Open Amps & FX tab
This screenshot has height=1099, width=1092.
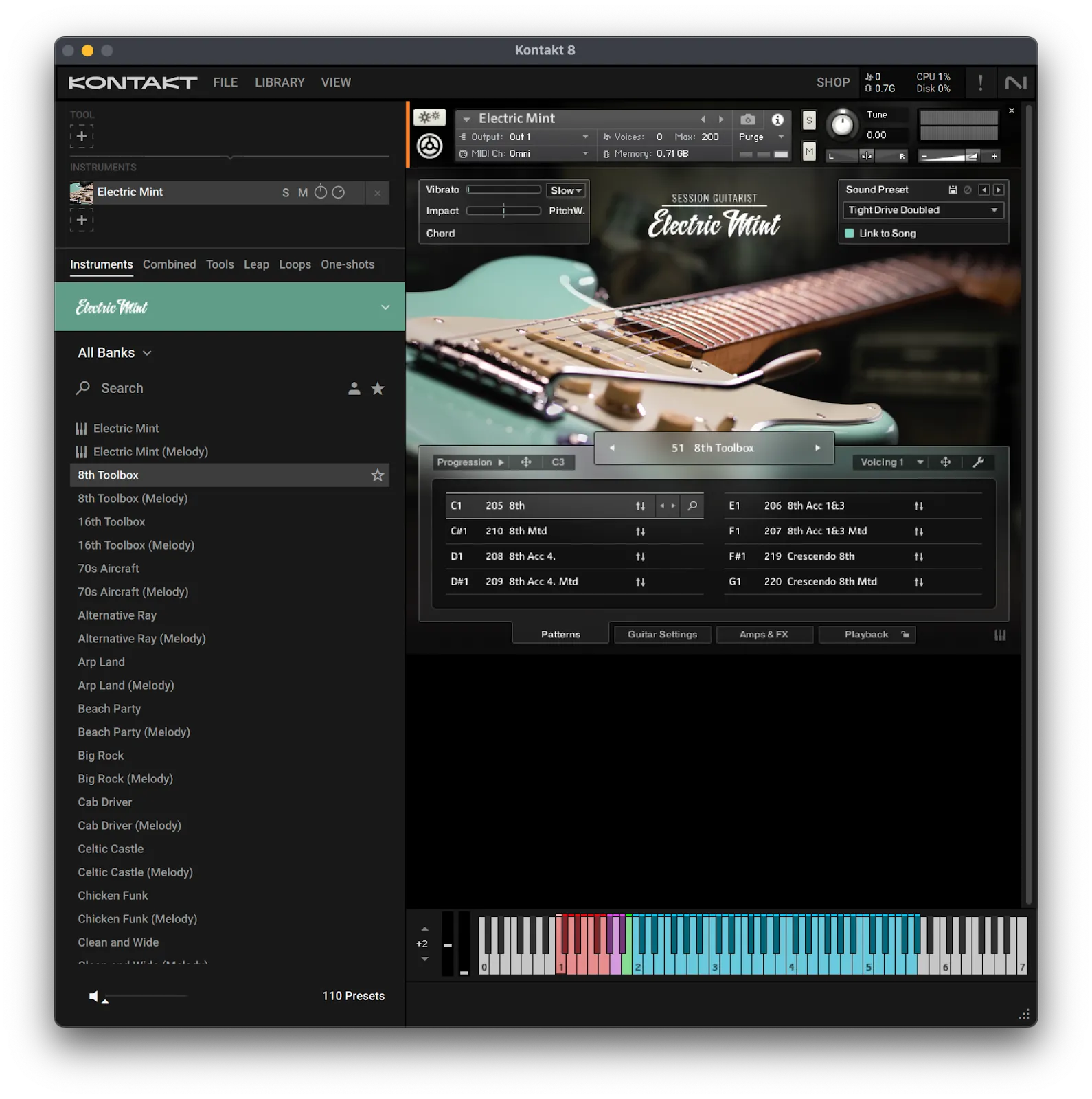(x=764, y=635)
